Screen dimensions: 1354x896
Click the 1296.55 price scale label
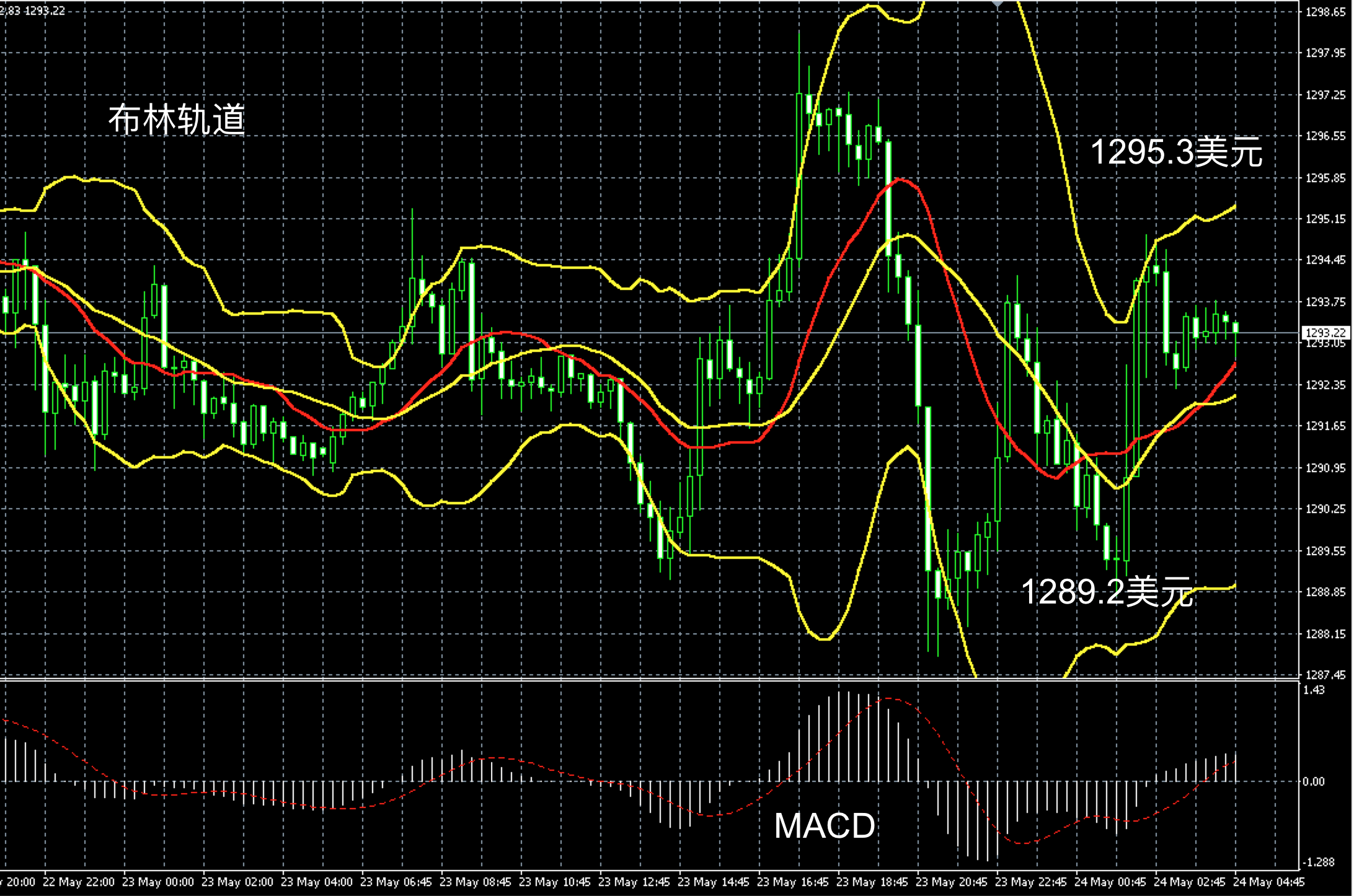[x=1325, y=136]
